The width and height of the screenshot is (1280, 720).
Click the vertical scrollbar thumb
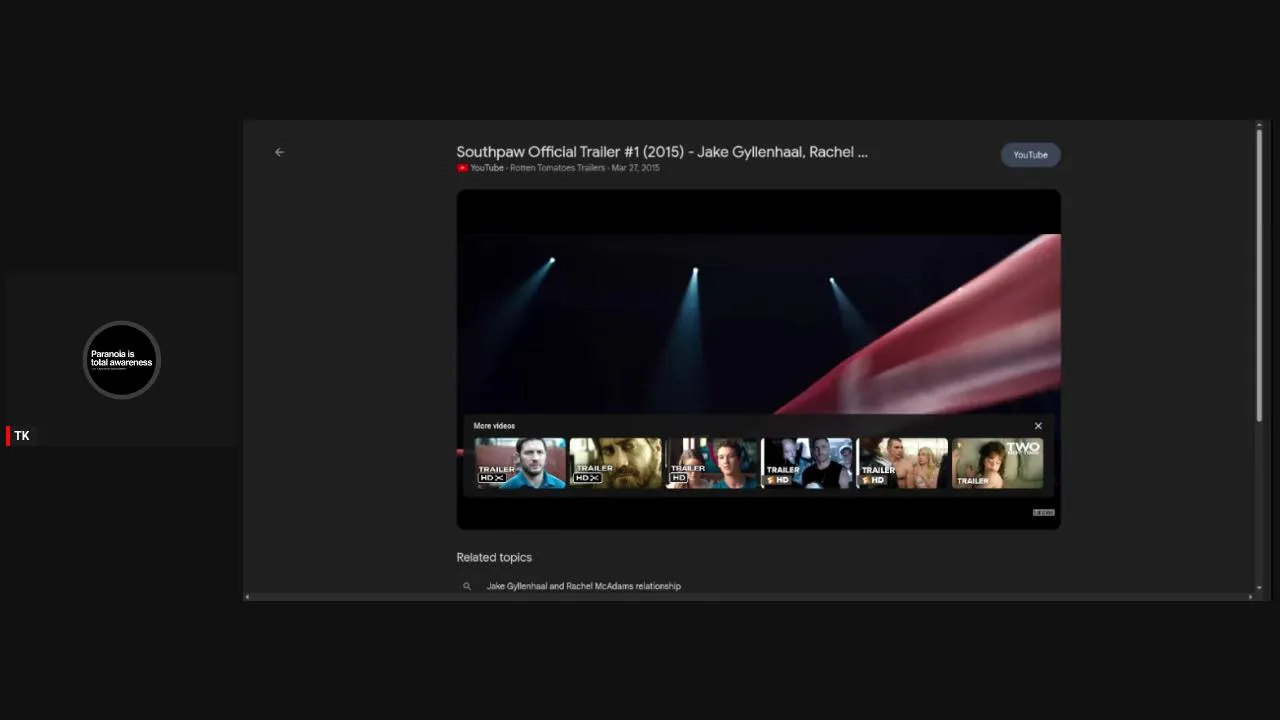[1259, 275]
